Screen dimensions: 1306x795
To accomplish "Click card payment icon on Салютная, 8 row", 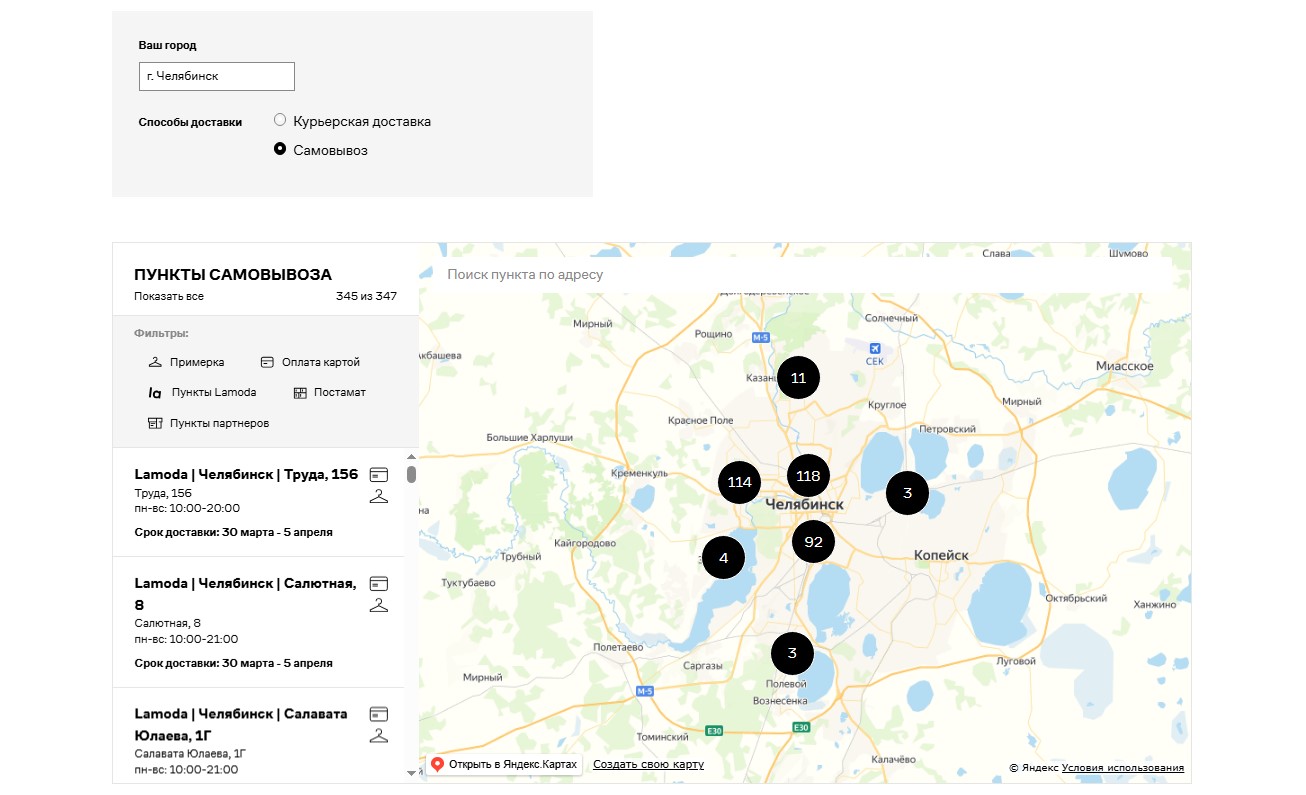I will (x=378, y=583).
